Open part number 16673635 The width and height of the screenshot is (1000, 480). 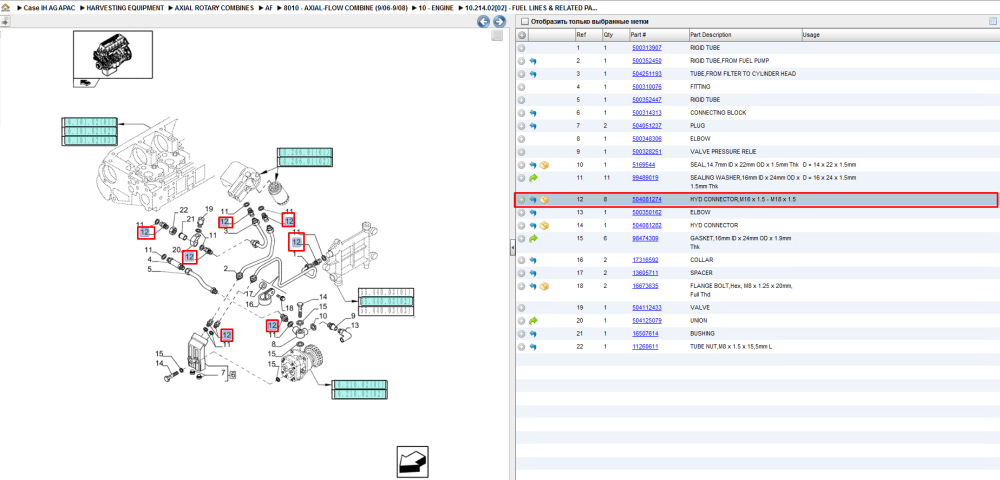pyautogui.click(x=645, y=286)
